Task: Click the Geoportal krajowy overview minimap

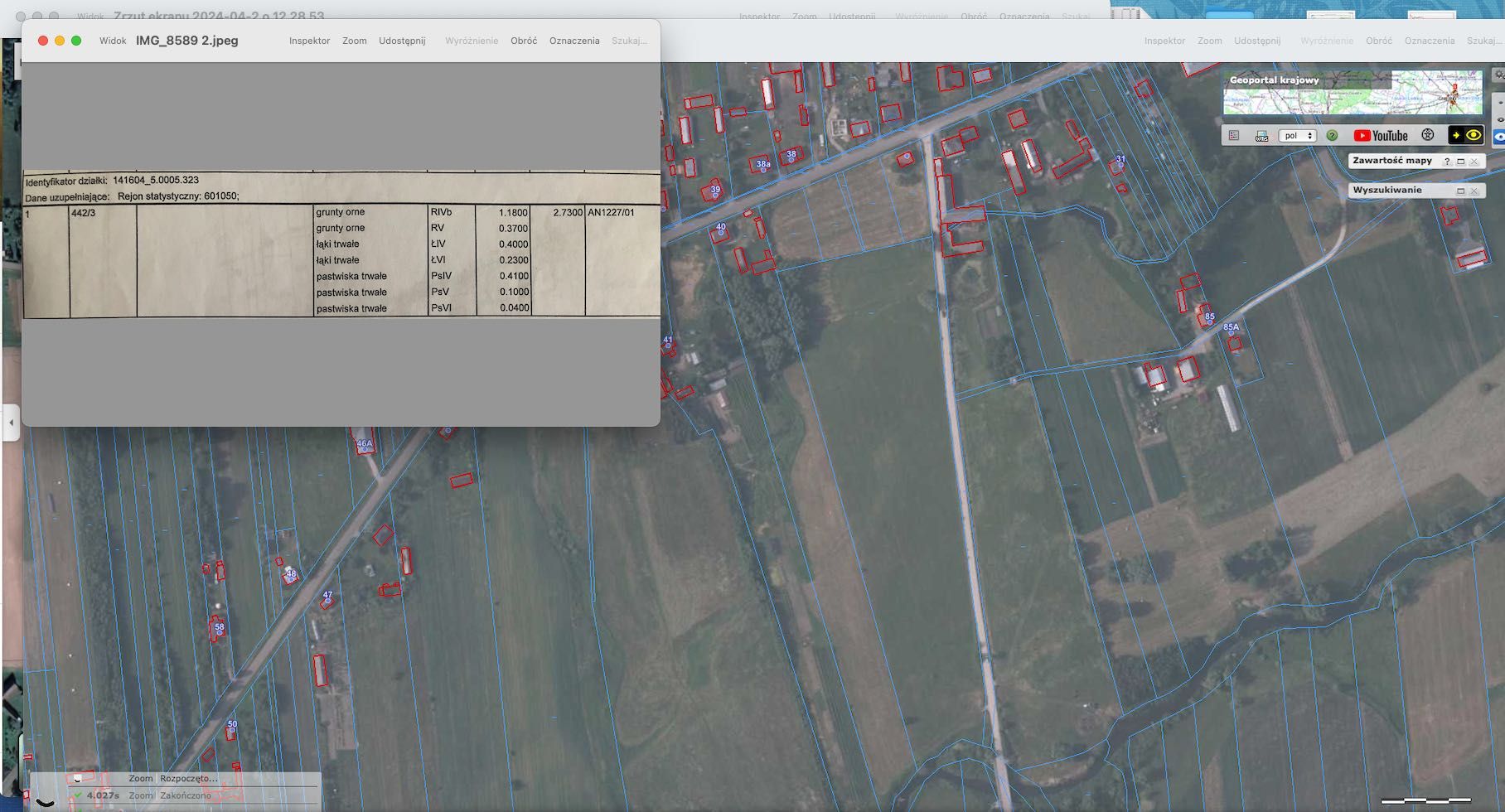Action: [1353, 93]
